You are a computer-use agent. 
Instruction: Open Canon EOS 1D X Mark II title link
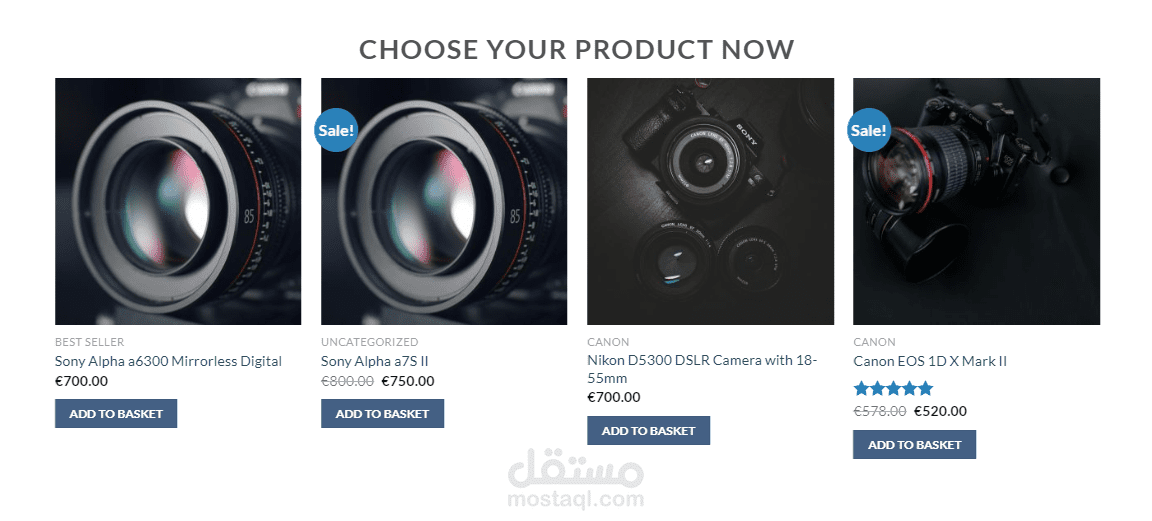(929, 362)
